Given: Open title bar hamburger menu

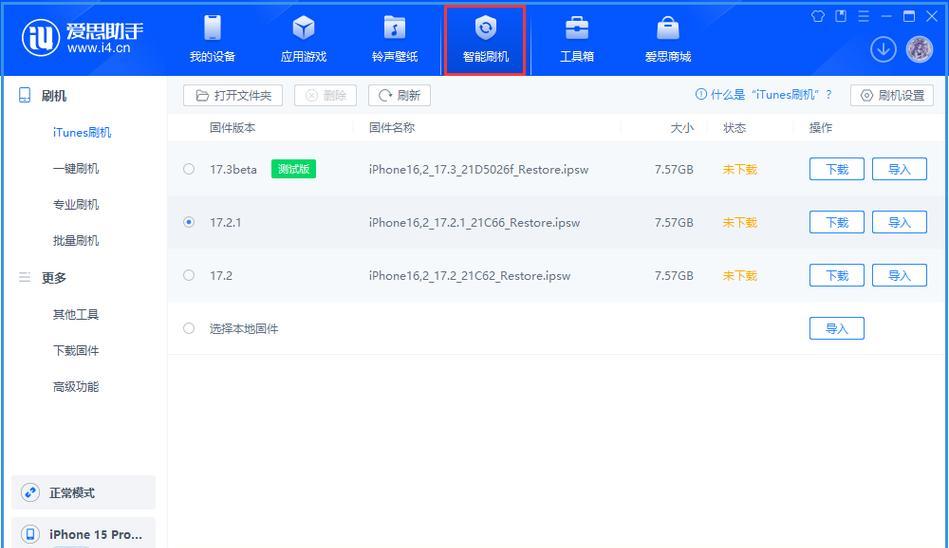Looking at the screenshot, I should coord(864,16).
